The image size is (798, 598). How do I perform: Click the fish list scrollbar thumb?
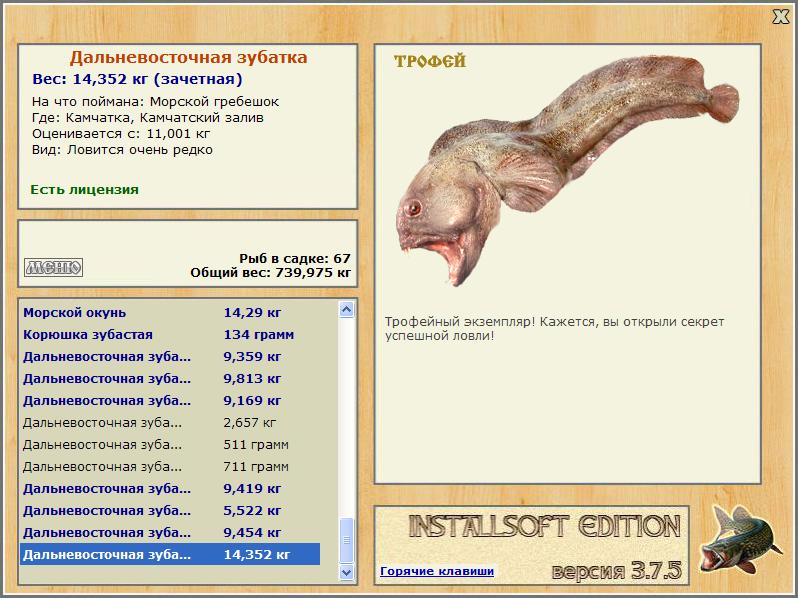click(x=347, y=540)
